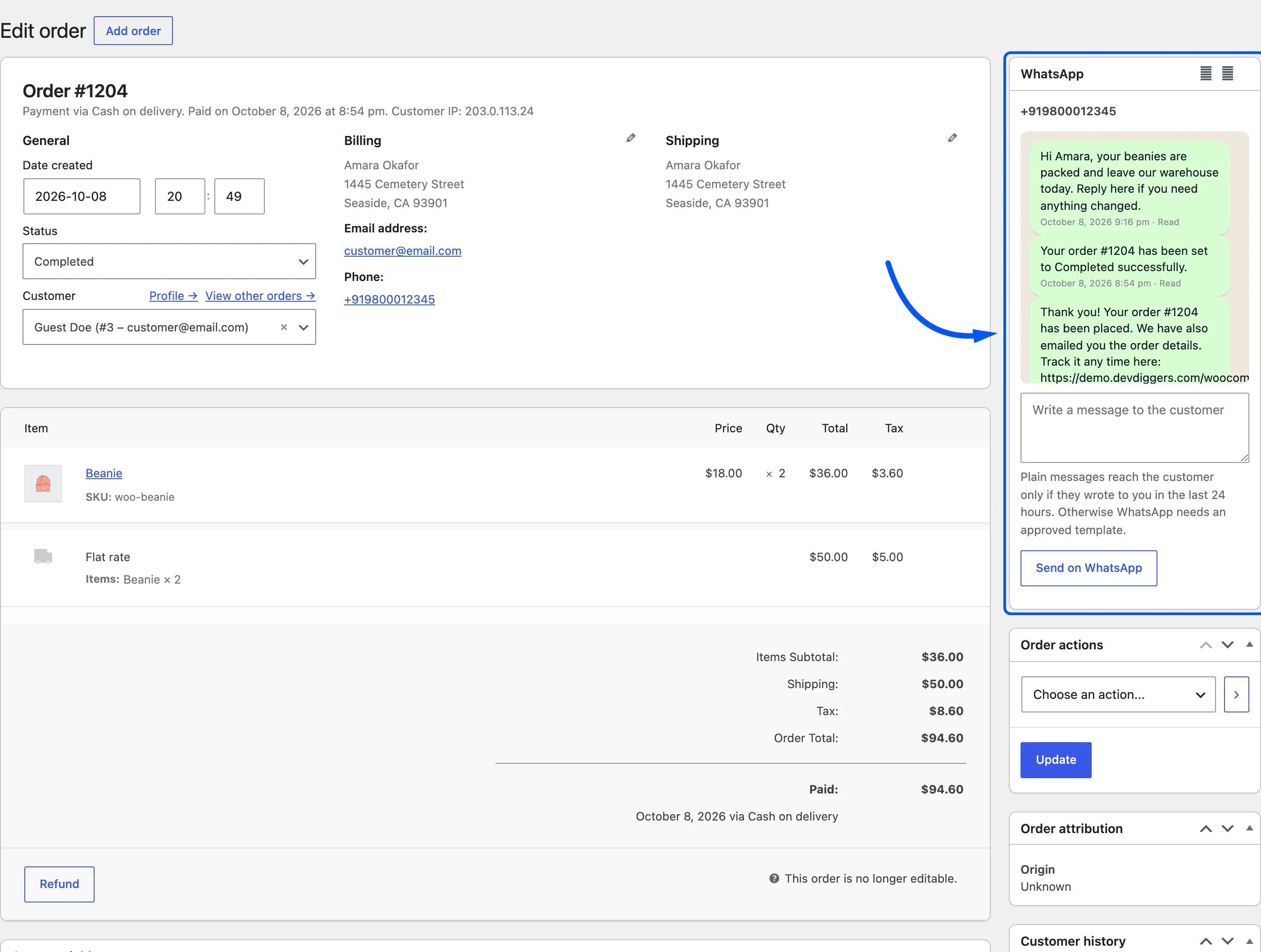Collapse the Order attribution panel
Image resolution: width=1261 pixels, height=952 pixels.
(x=1249, y=828)
